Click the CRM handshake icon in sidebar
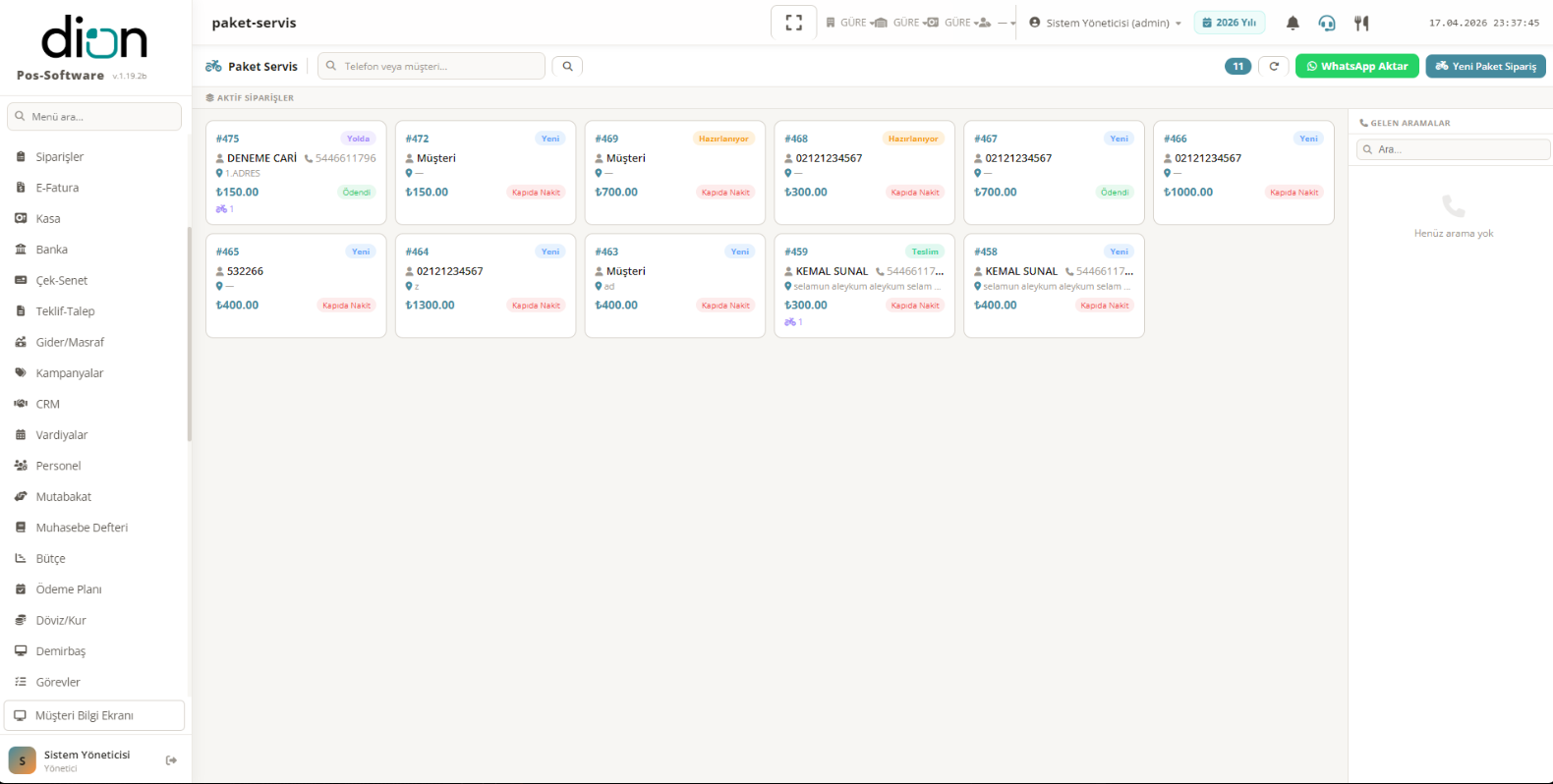The width and height of the screenshot is (1553, 784). click(x=21, y=404)
